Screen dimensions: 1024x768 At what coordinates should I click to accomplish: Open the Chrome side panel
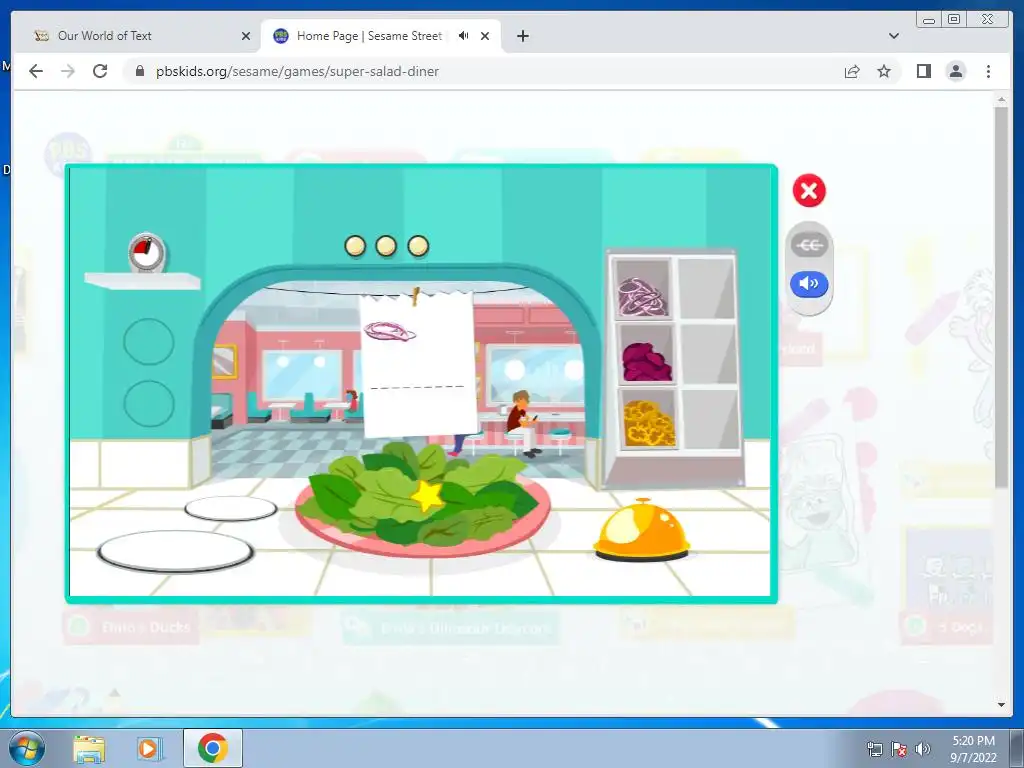pos(923,71)
